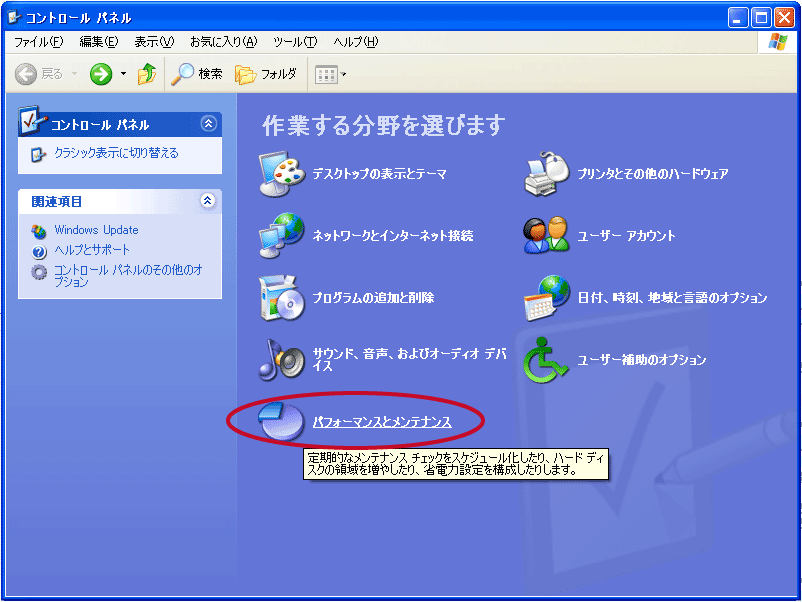
Task: Click the クラシック表示 switch icon
Action: (x=38, y=154)
